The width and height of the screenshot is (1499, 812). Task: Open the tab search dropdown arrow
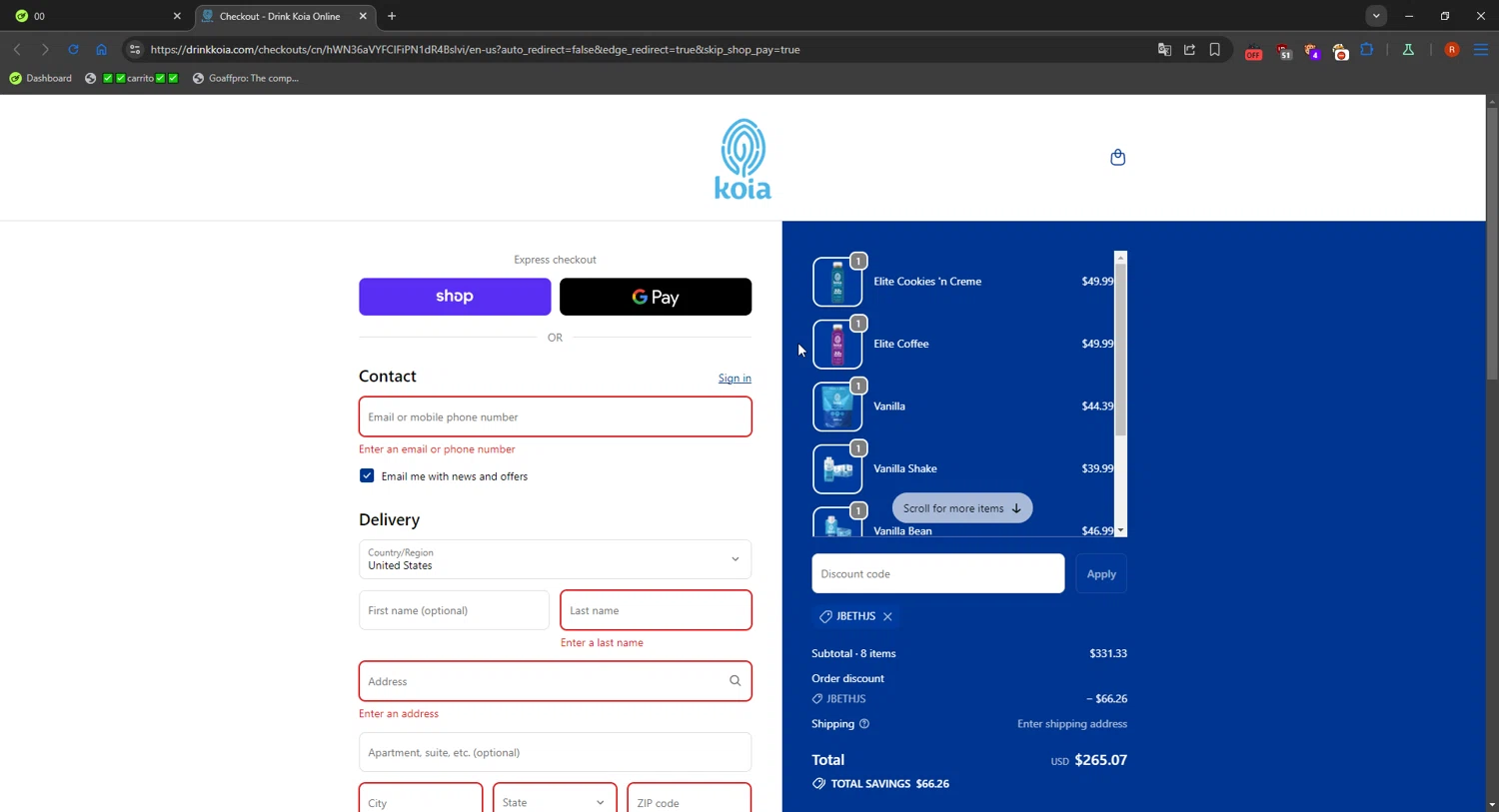(x=1376, y=16)
